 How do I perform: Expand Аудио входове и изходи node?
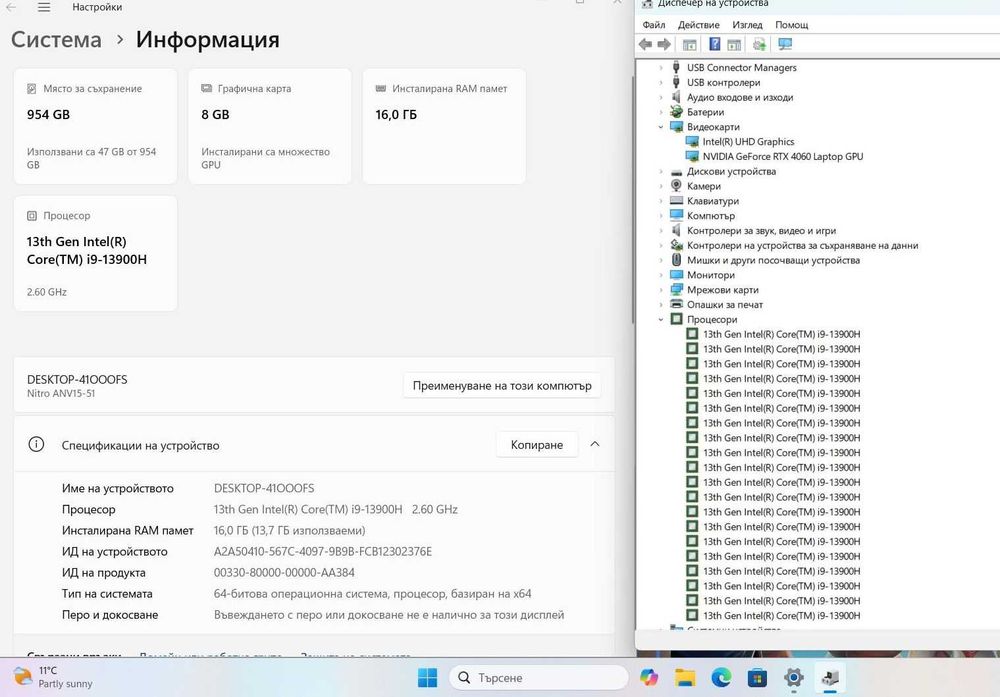tap(661, 97)
